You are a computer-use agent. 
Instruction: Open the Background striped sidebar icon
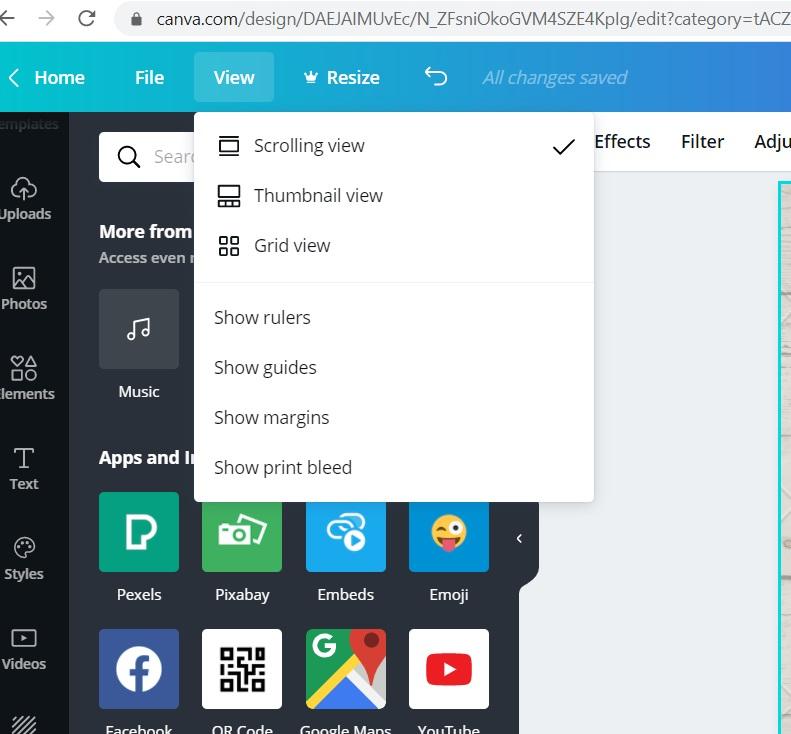coord(24,725)
